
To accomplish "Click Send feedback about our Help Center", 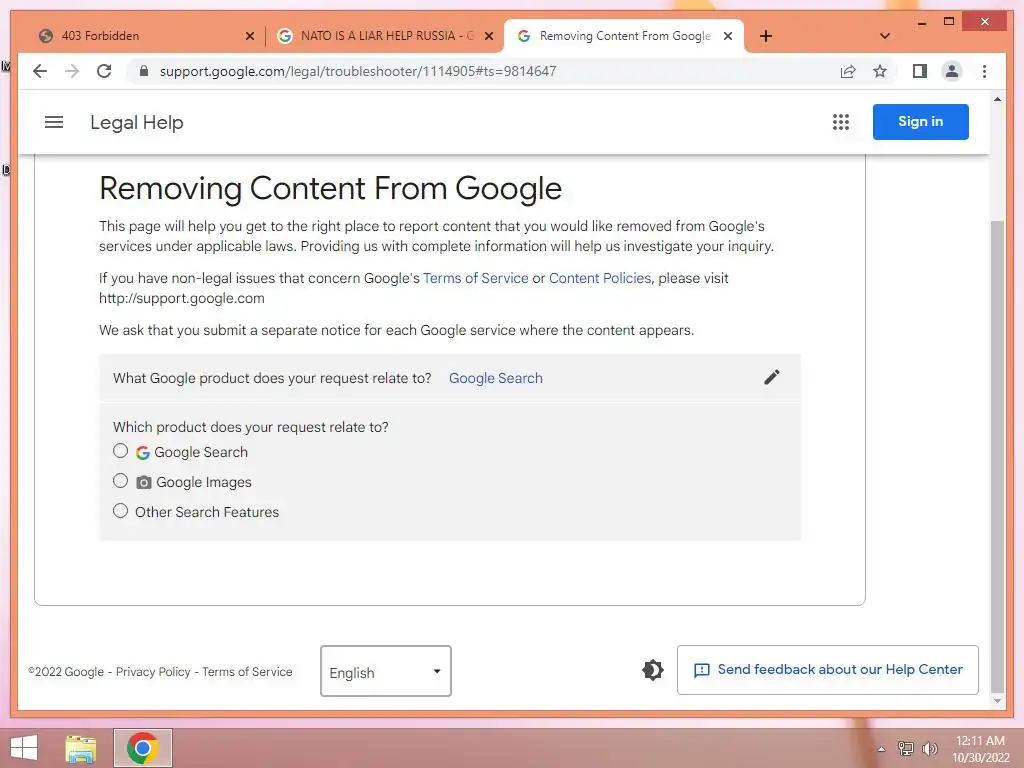I will point(827,670).
